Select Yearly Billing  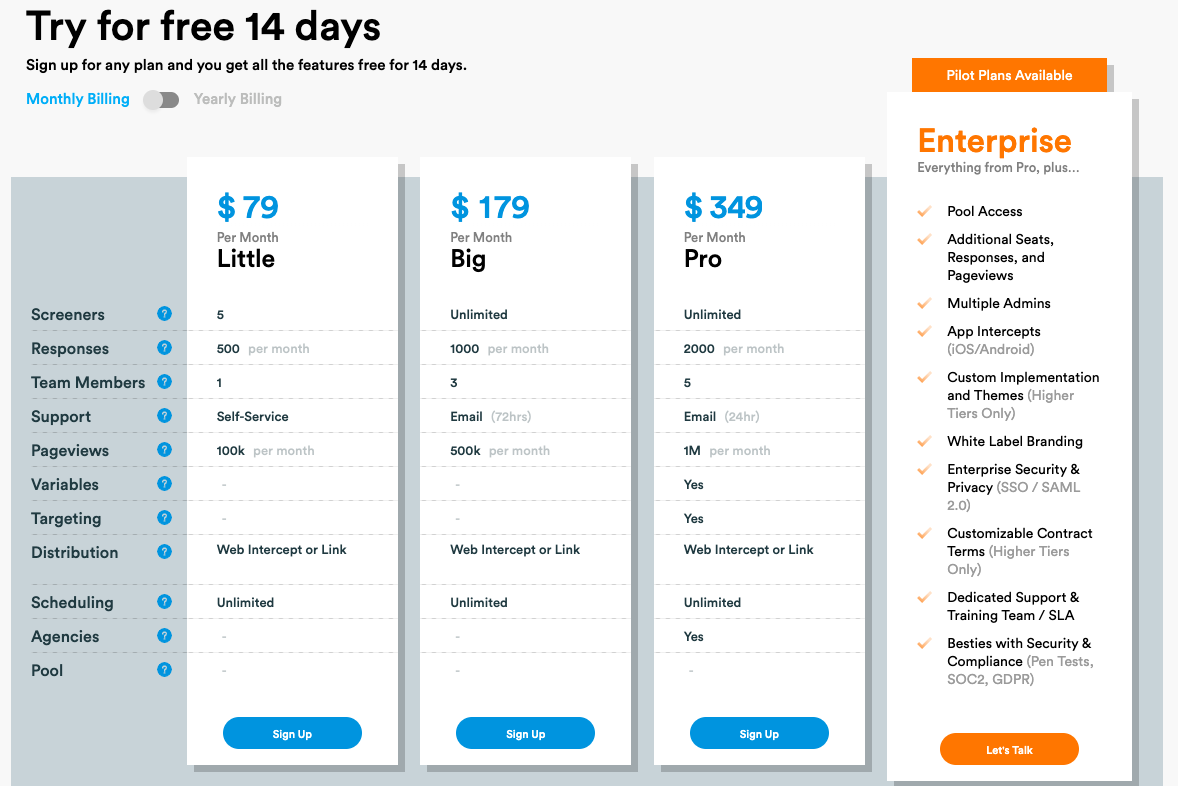click(237, 99)
